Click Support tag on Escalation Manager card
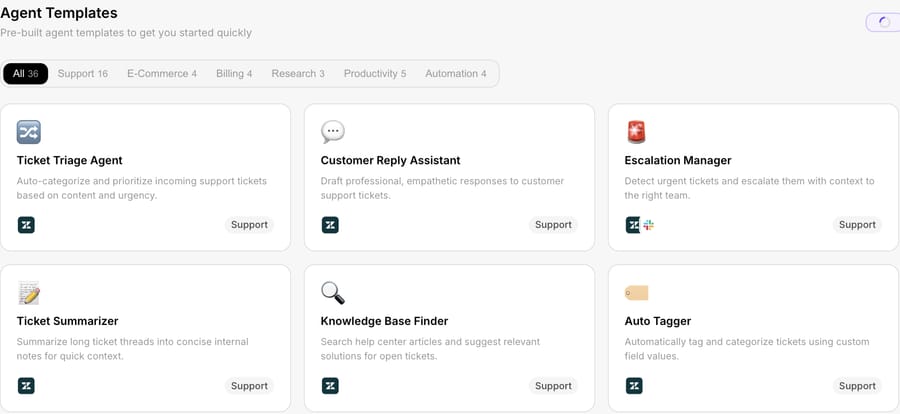Screen dimensions: 900x414 [x=857, y=225]
